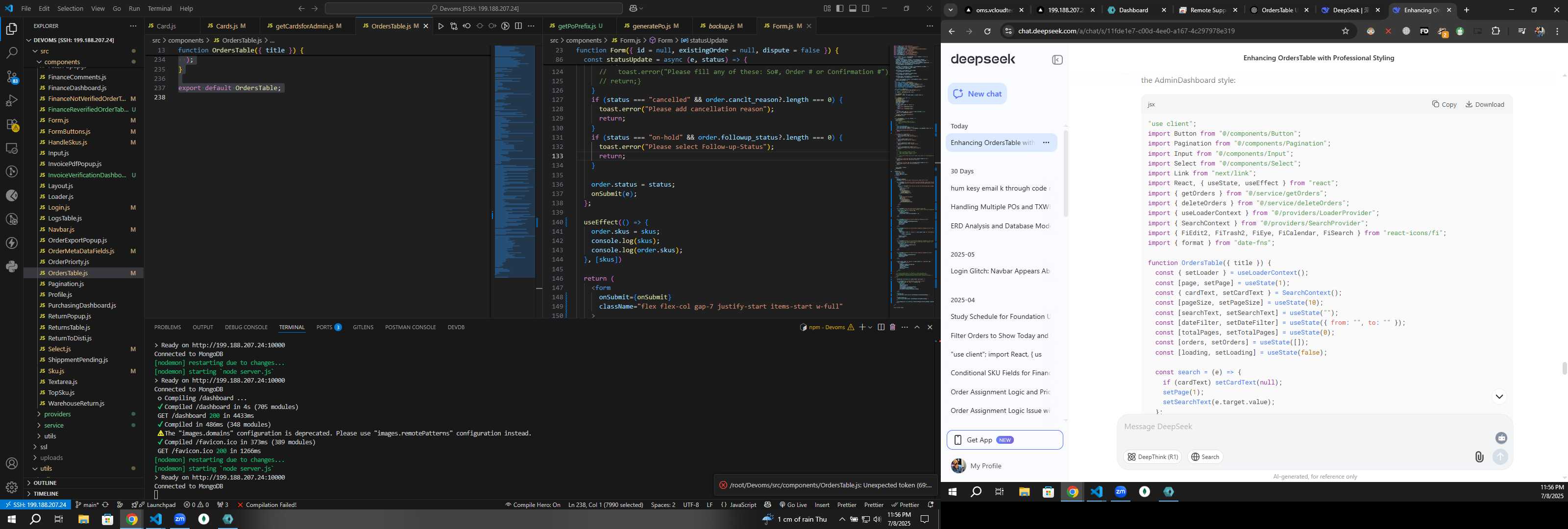Open options for Enhancing OrdersTable chat
Viewport: 1568px width, 529px height.
[1046, 143]
